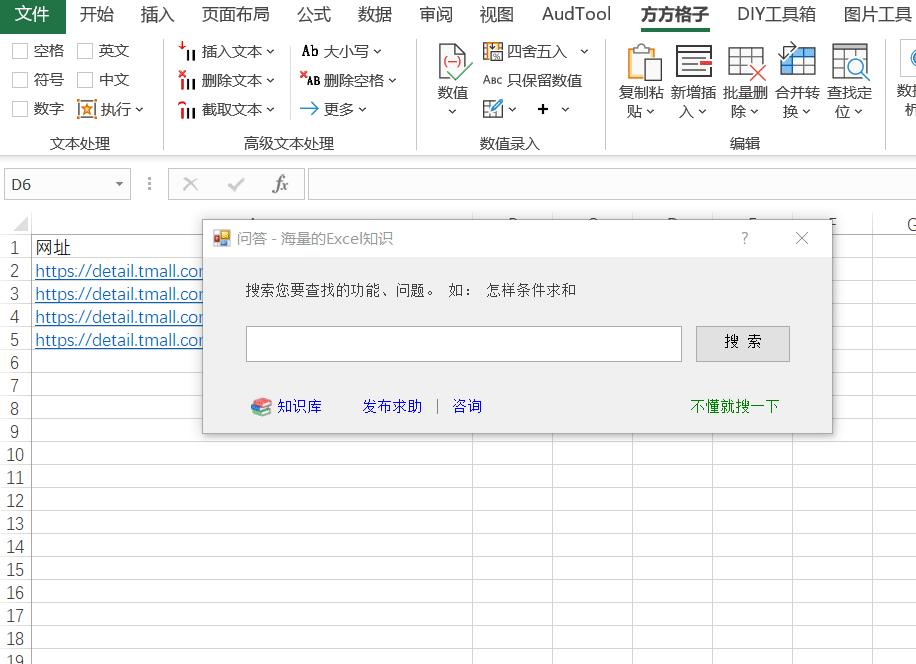The width and height of the screenshot is (916, 664).
Task: Click the 合并转换 icon
Action: click(x=797, y=62)
